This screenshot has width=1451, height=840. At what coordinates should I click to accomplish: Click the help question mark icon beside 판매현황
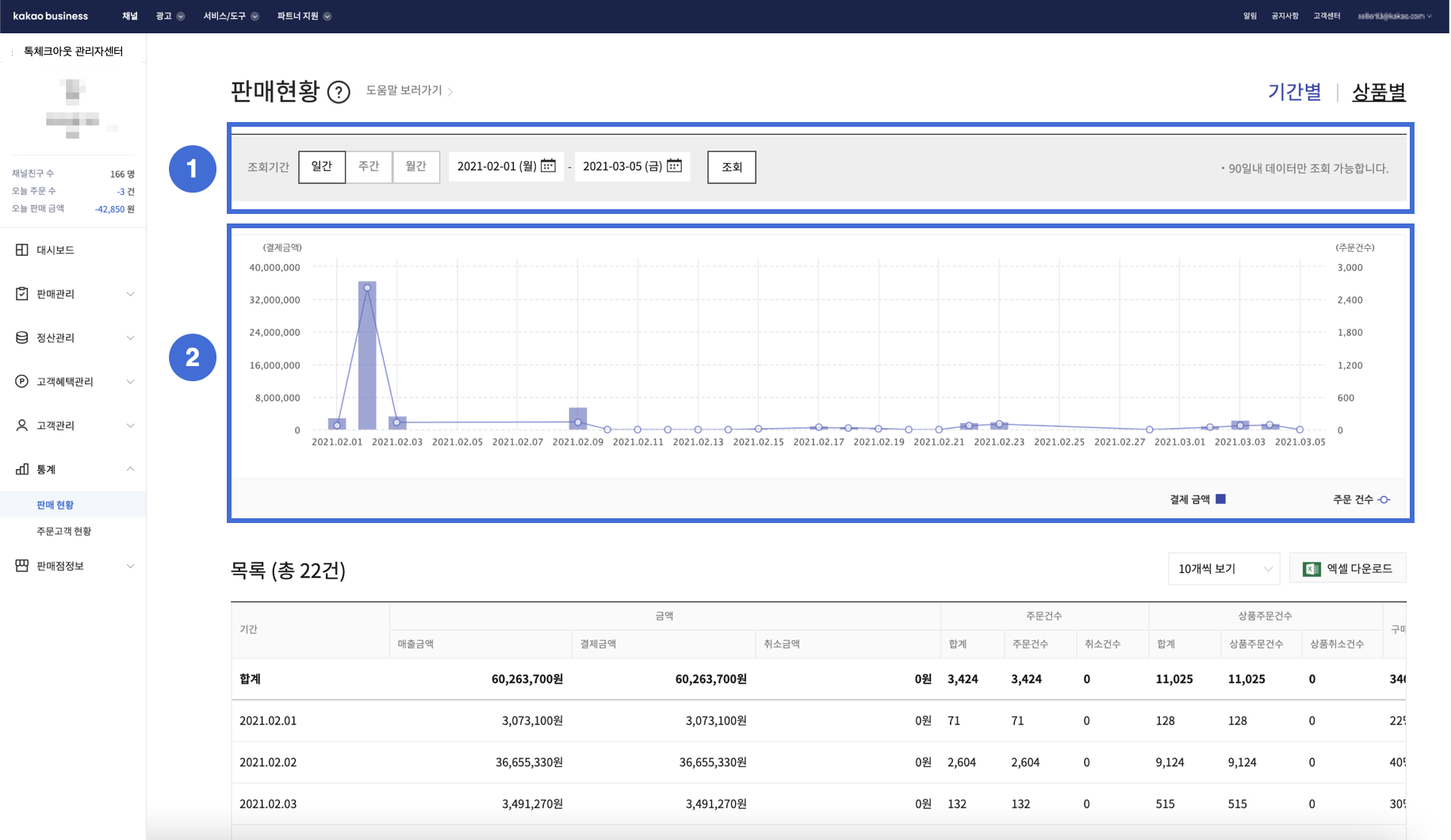click(x=339, y=93)
